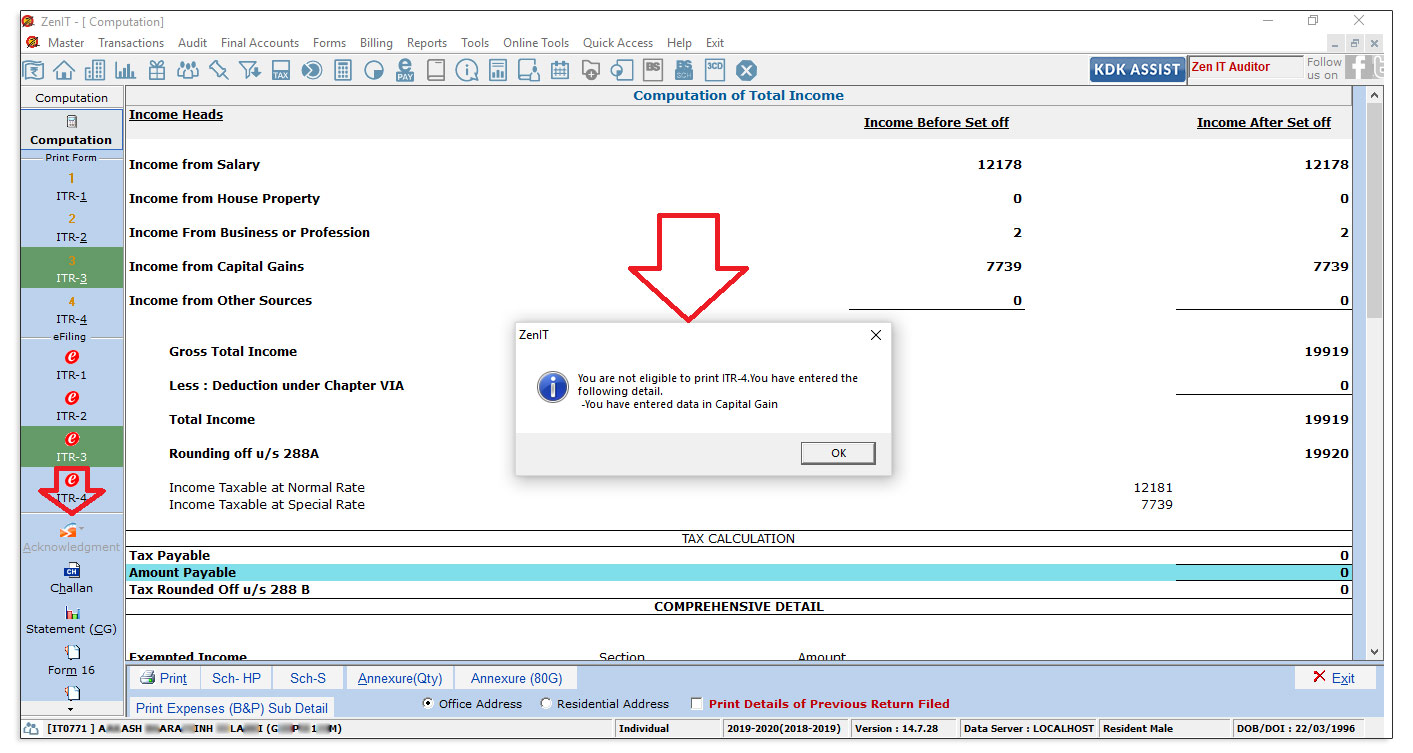Open the Sch-S schedule
The image size is (1413, 753).
(x=308, y=678)
